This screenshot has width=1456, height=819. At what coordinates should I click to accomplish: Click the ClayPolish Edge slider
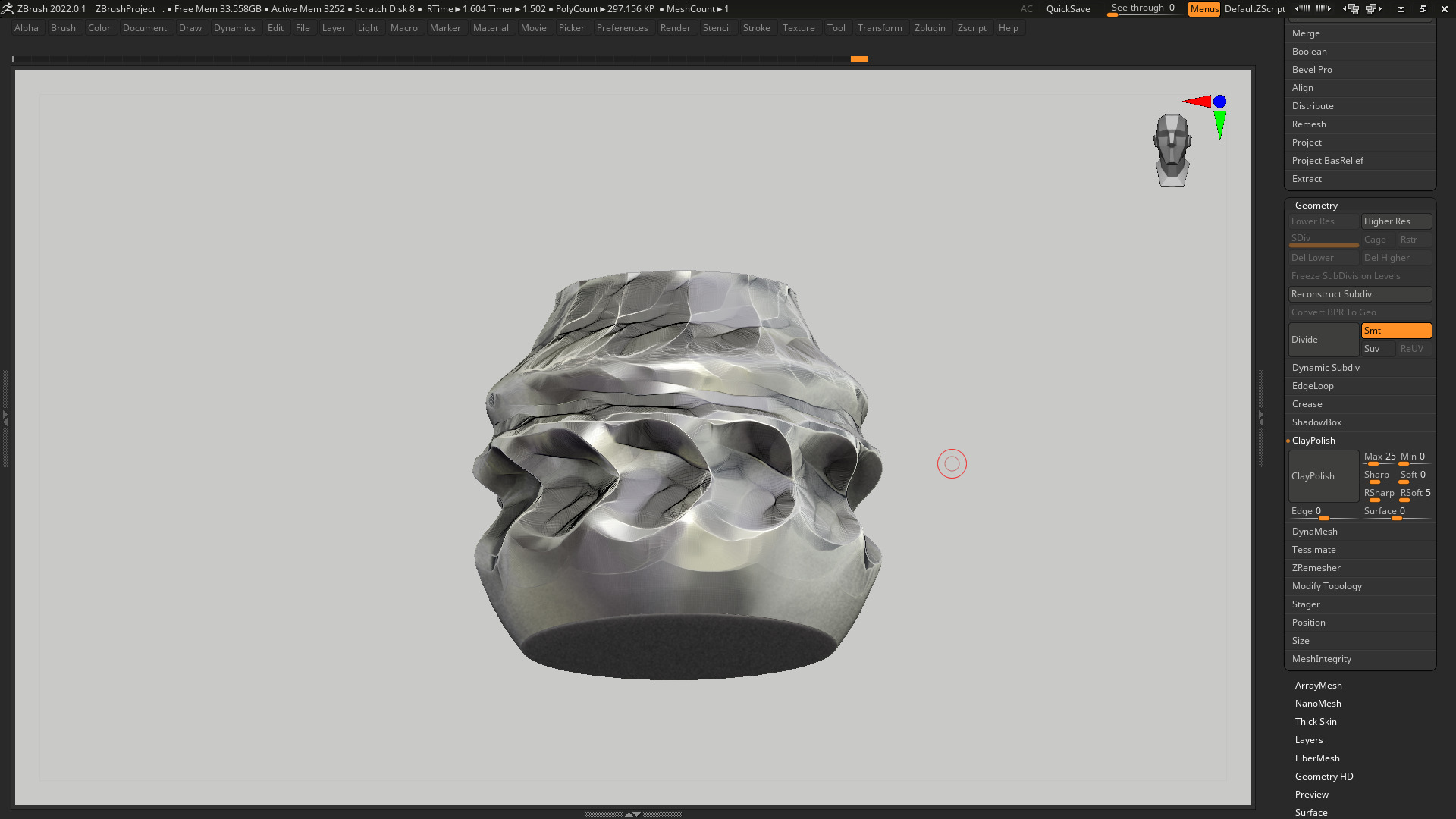click(1323, 513)
